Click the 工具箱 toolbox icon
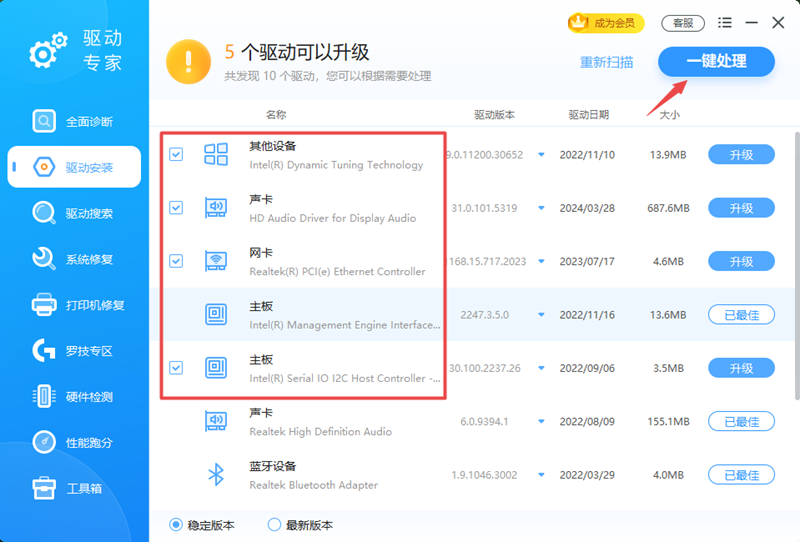800x542 pixels. 44,488
